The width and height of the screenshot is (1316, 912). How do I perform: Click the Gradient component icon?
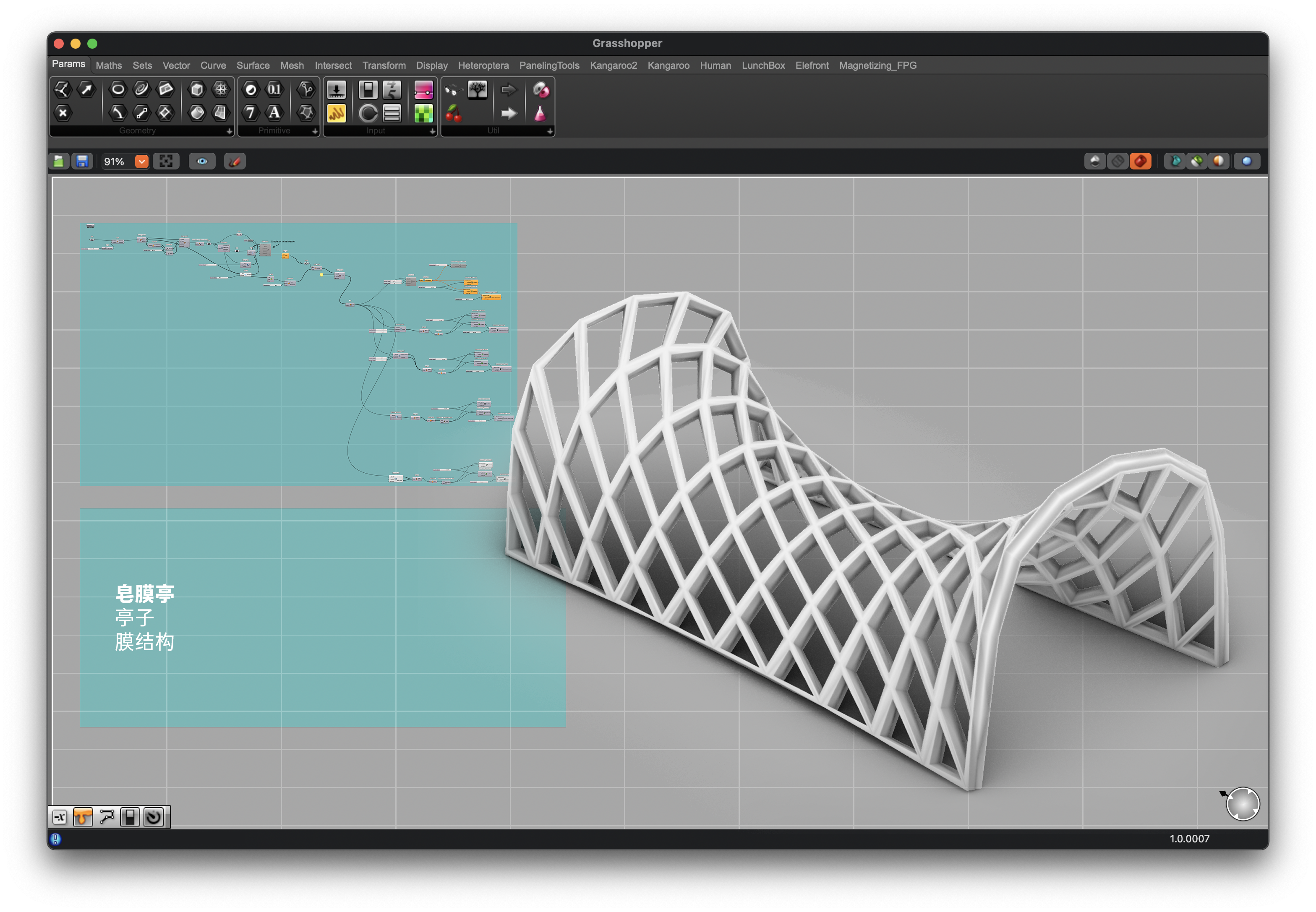[423, 90]
